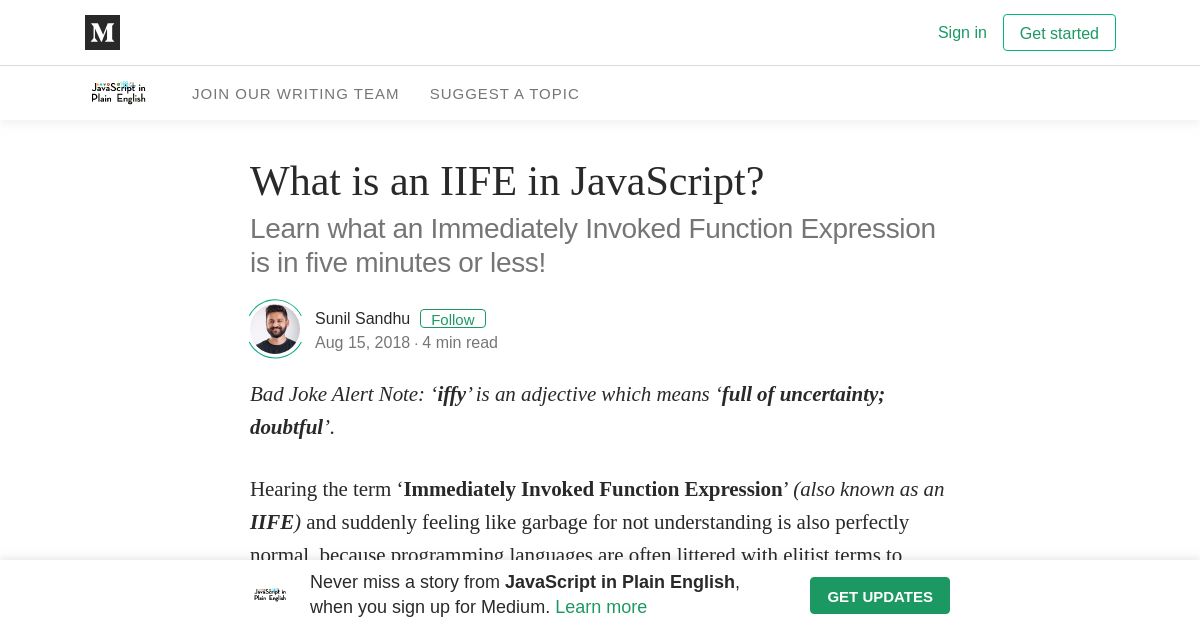Image resolution: width=1200 pixels, height=630 pixels.
Task: Click the bold JavaScript in Plain English banner text
Action: 620,582
